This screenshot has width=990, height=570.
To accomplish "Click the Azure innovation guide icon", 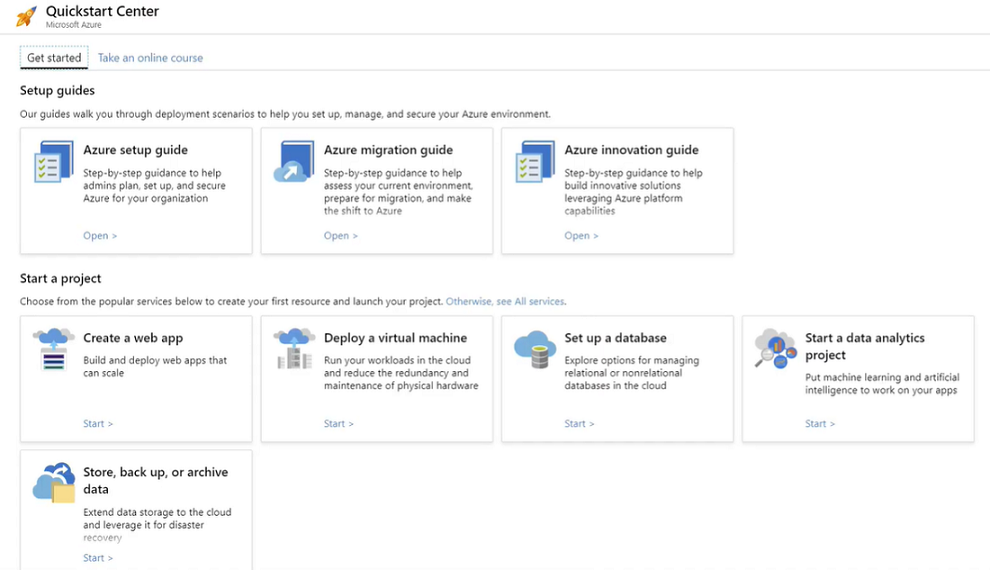I will point(535,162).
